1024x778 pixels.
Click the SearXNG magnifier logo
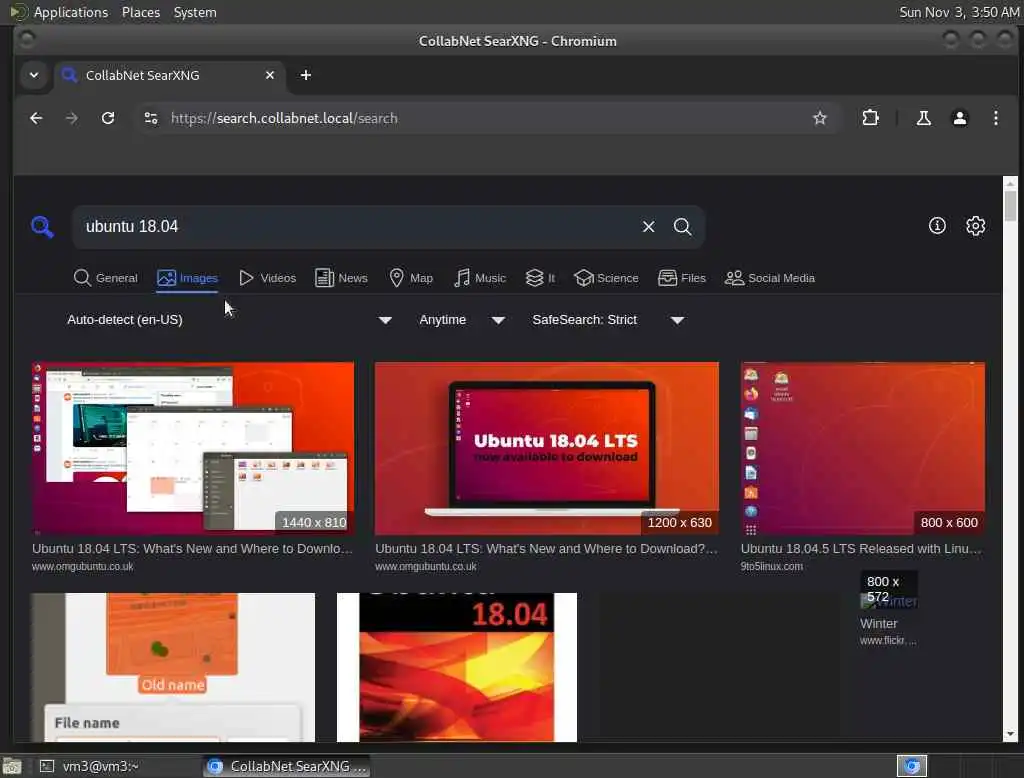42,227
